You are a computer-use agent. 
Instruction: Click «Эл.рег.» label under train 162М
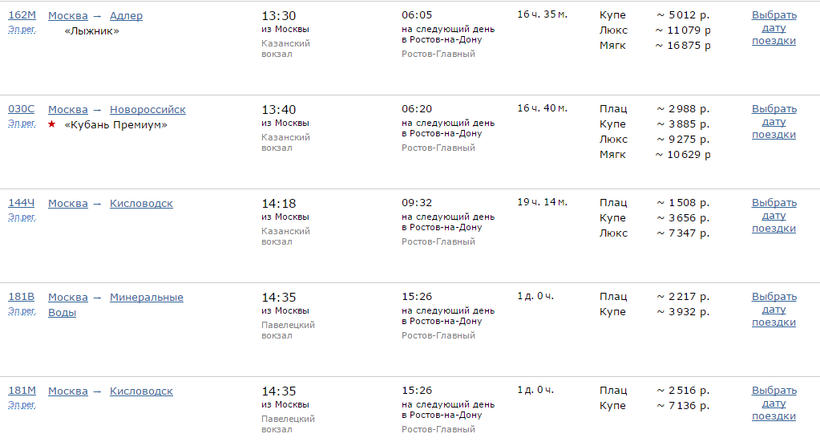tap(21, 30)
